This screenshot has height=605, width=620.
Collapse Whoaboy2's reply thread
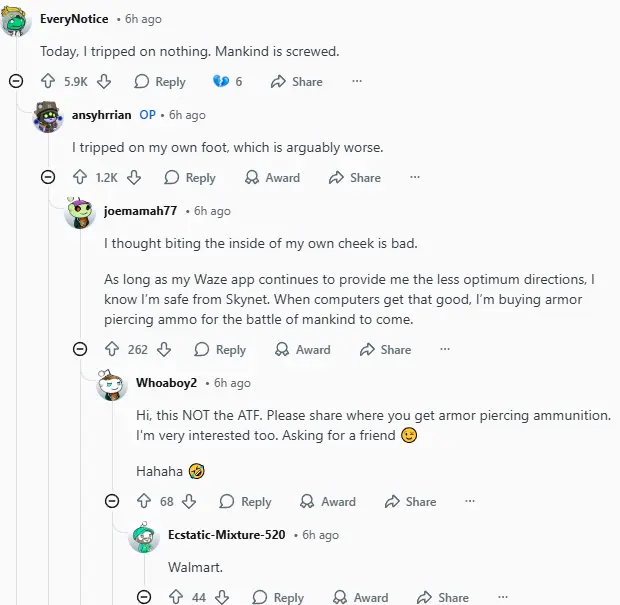[x=112, y=502]
